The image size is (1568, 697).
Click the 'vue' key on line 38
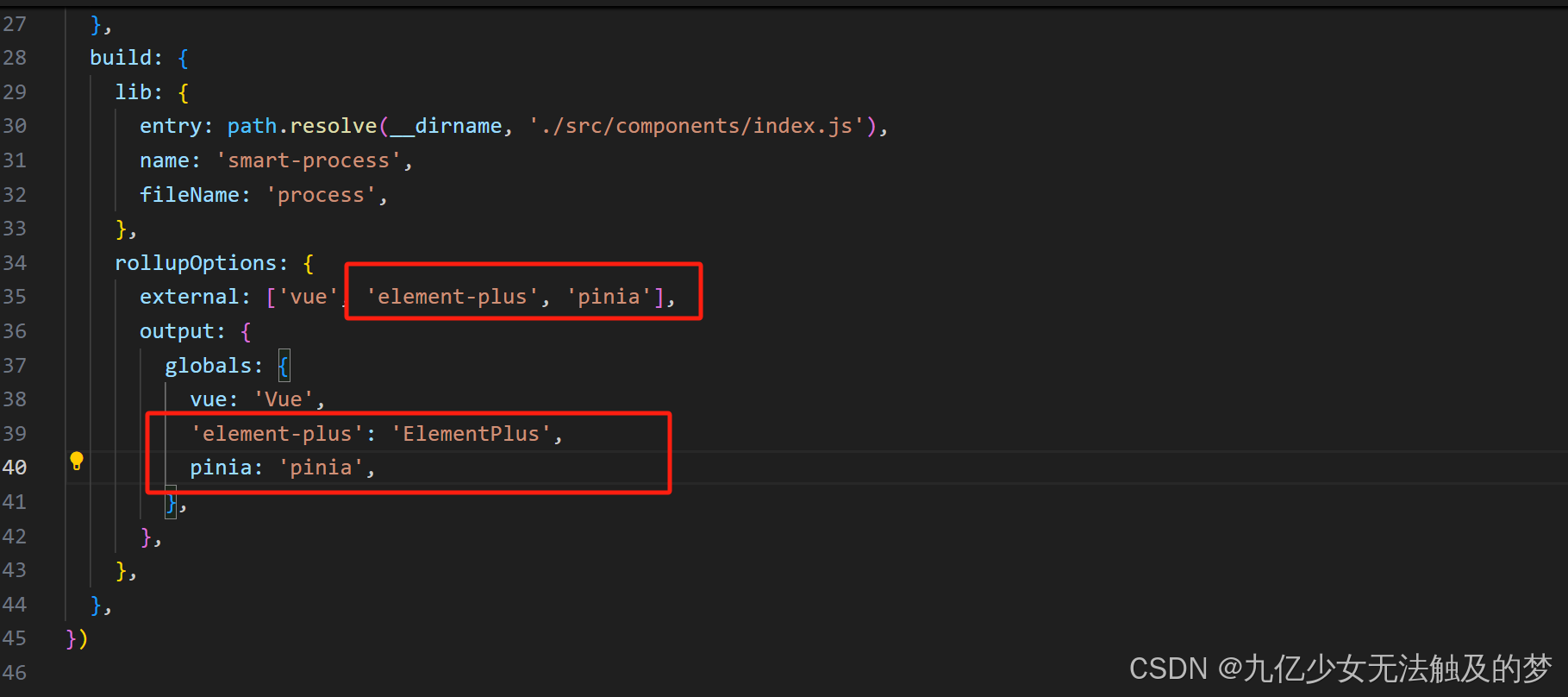pyautogui.click(x=208, y=399)
